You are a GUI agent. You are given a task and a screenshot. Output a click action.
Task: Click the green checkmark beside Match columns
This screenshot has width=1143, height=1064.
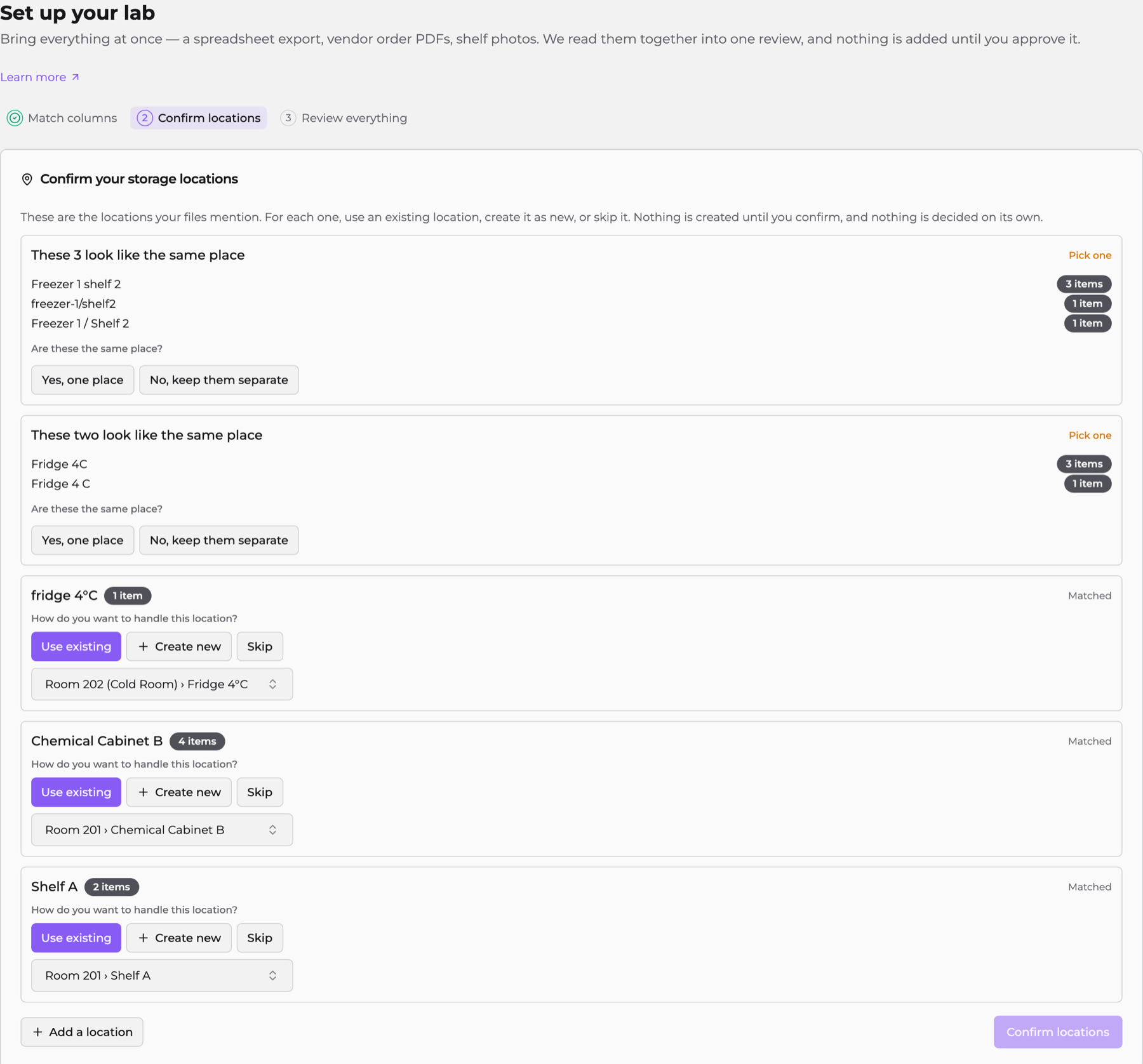(x=15, y=118)
